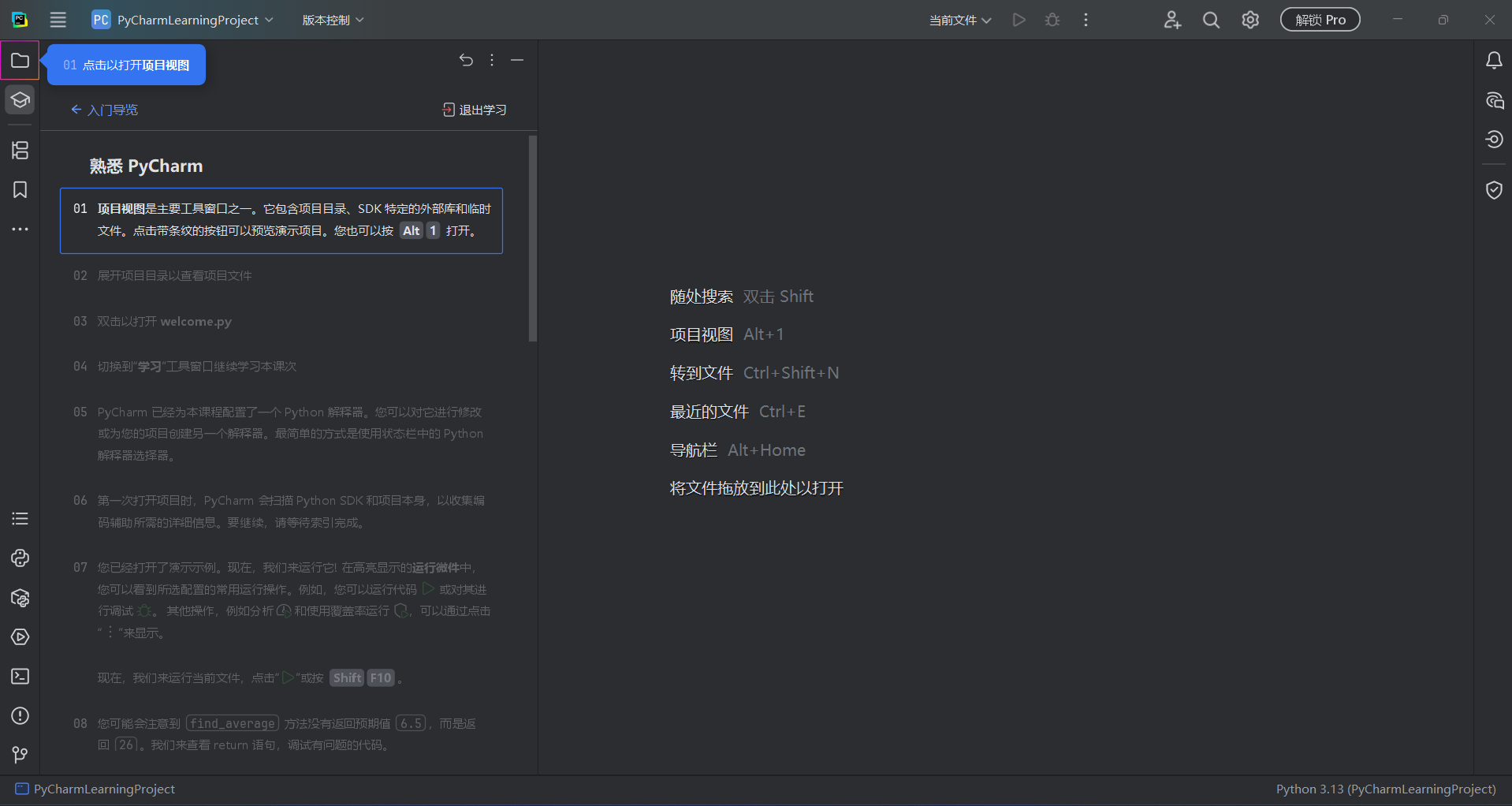Open the Python Packages tool window
The image size is (1512, 806).
pos(20,599)
